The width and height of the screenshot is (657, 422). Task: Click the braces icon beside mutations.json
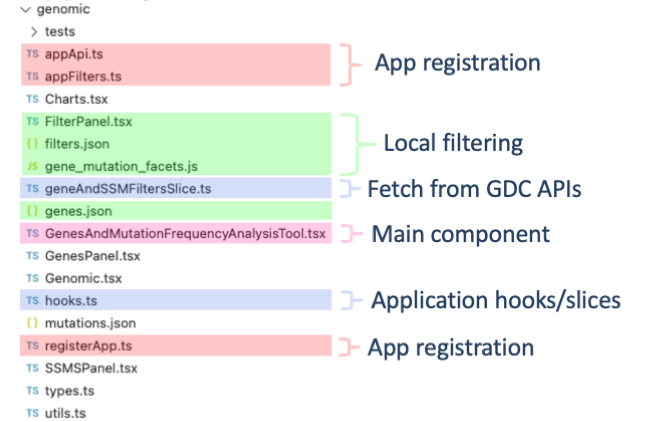33,323
